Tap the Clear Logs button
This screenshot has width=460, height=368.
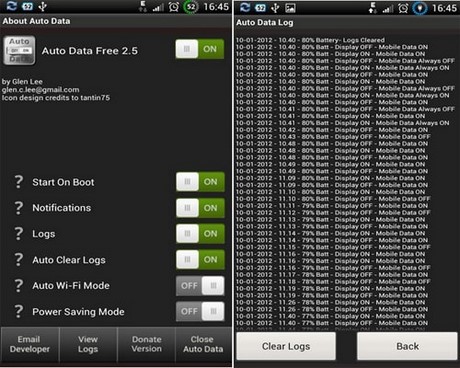click(286, 346)
